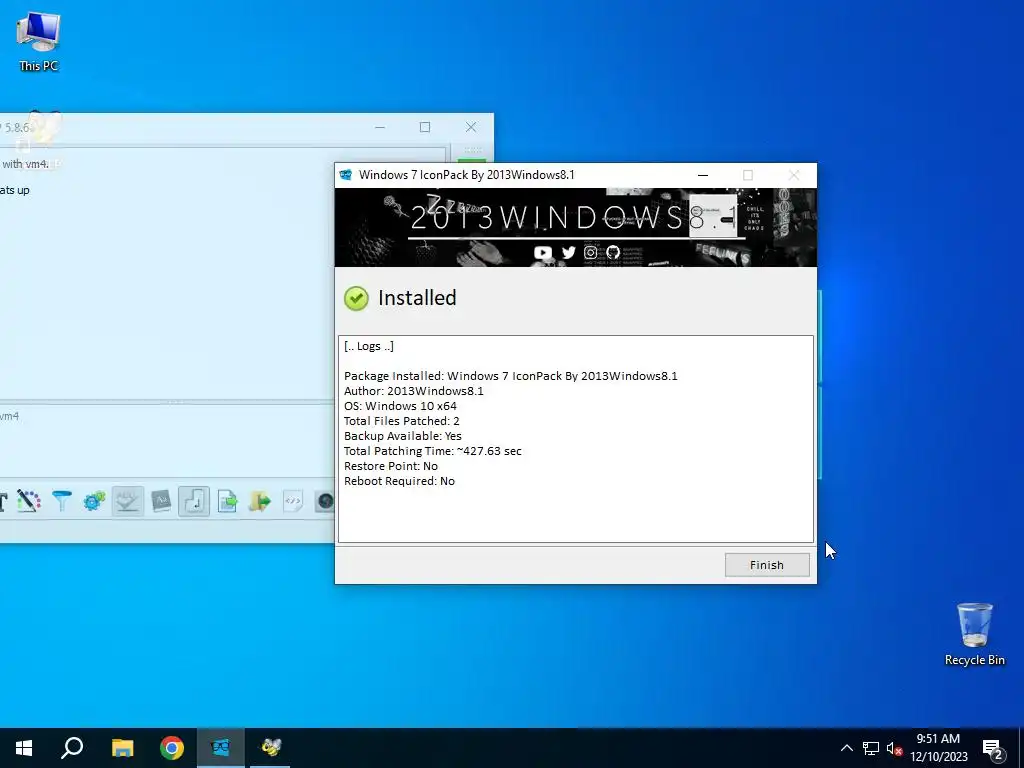This screenshot has width=1024, height=768.
Task: Click the send file icon in chat toolbar
Action: pos(227,502)
